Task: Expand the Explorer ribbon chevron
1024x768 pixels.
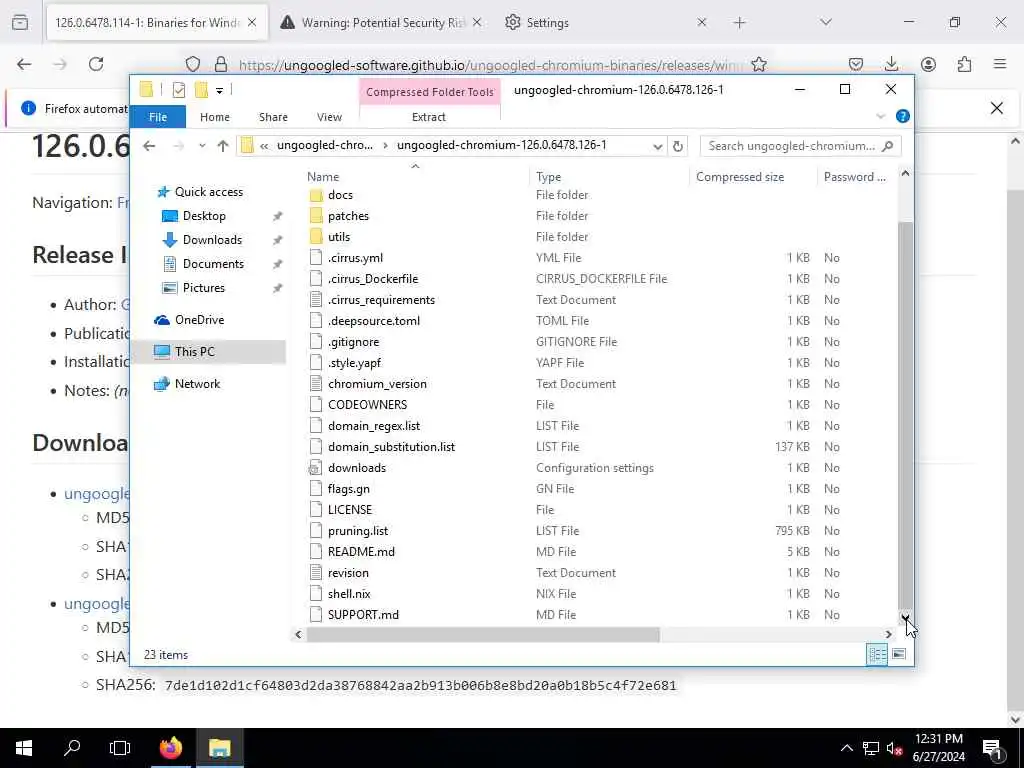Action: click(x=880, y=116)
